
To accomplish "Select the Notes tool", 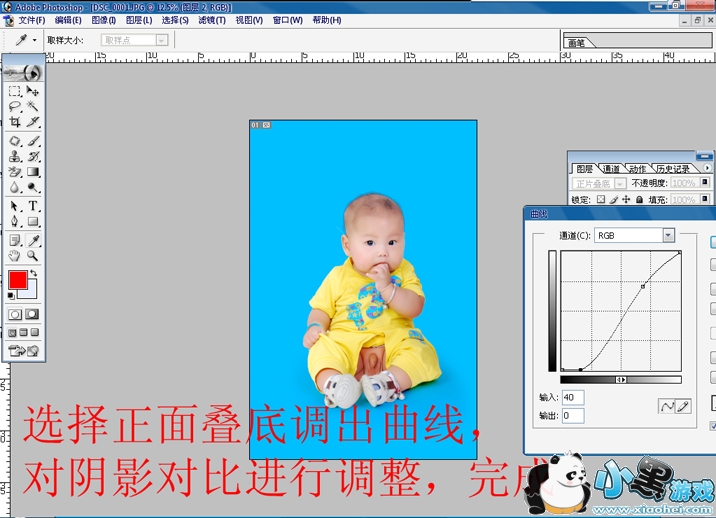I will [x=15, y=240].
